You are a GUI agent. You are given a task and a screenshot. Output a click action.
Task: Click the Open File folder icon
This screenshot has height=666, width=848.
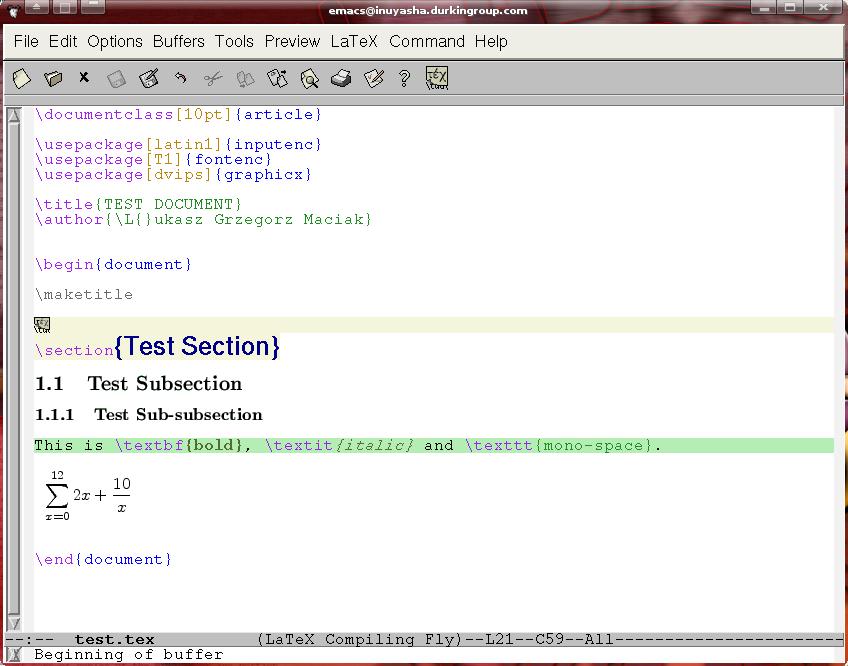(53, 78)
